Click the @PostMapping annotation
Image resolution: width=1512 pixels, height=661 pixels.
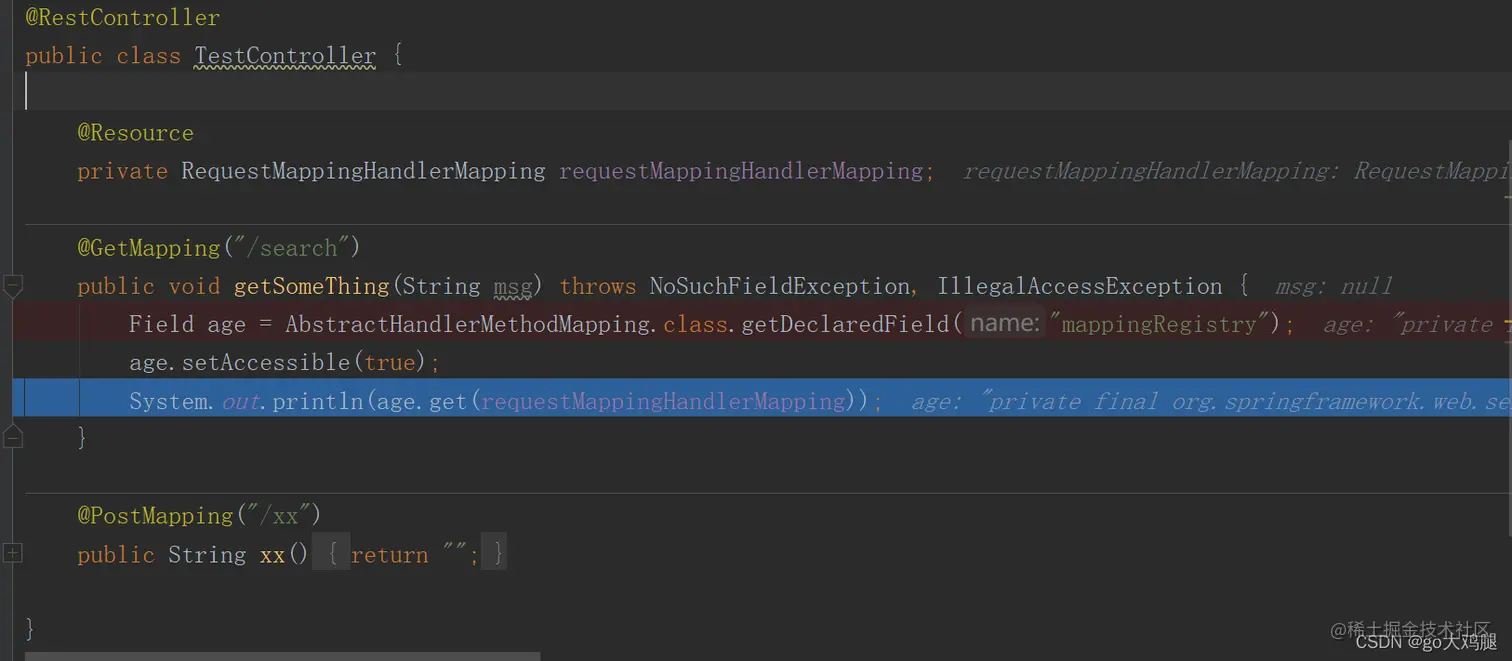(155, 516)
